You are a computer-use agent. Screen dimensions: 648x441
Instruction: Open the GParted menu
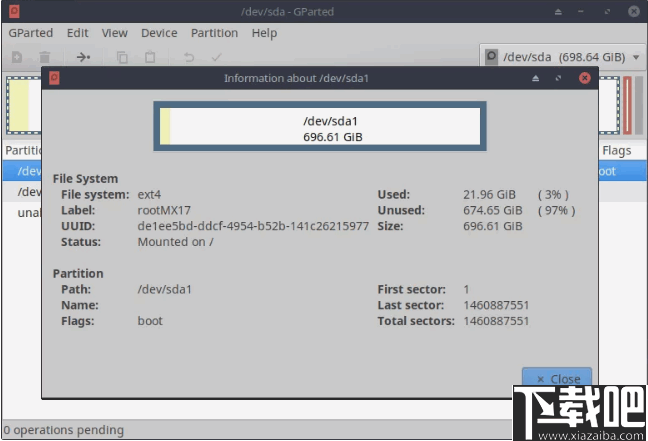[x=31, y=33]
